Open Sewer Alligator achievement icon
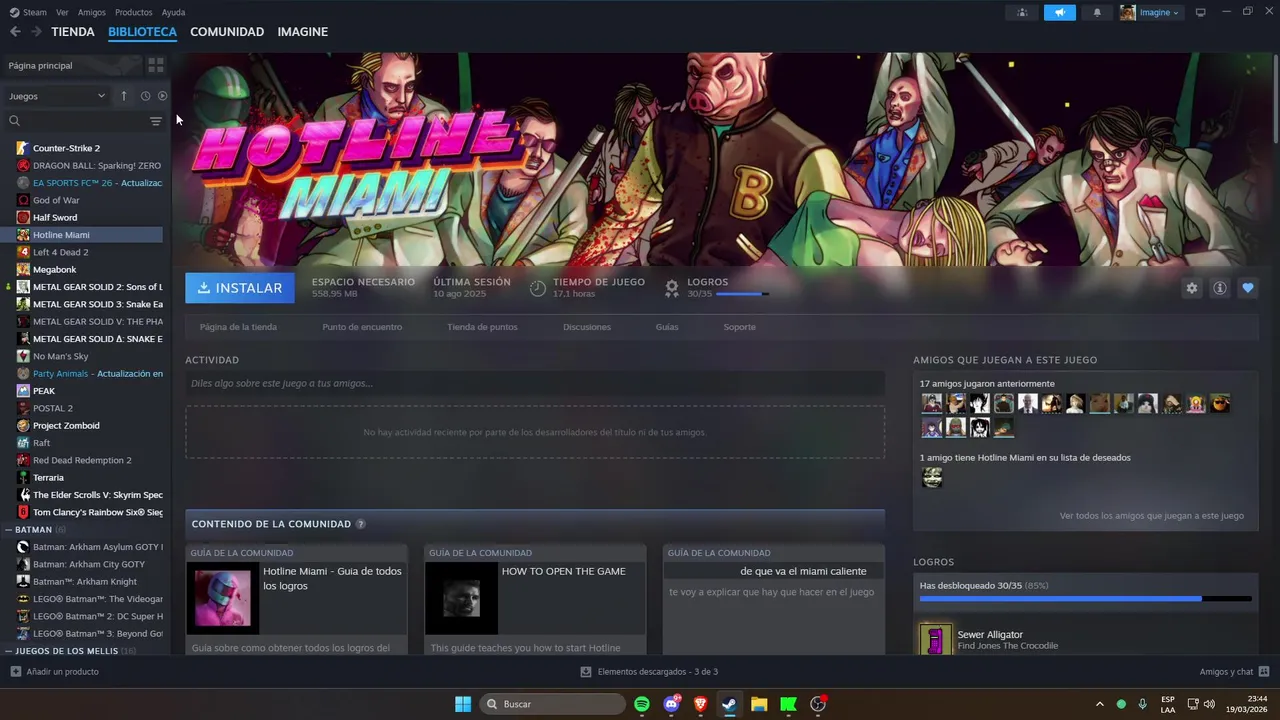 click(936, 640)
